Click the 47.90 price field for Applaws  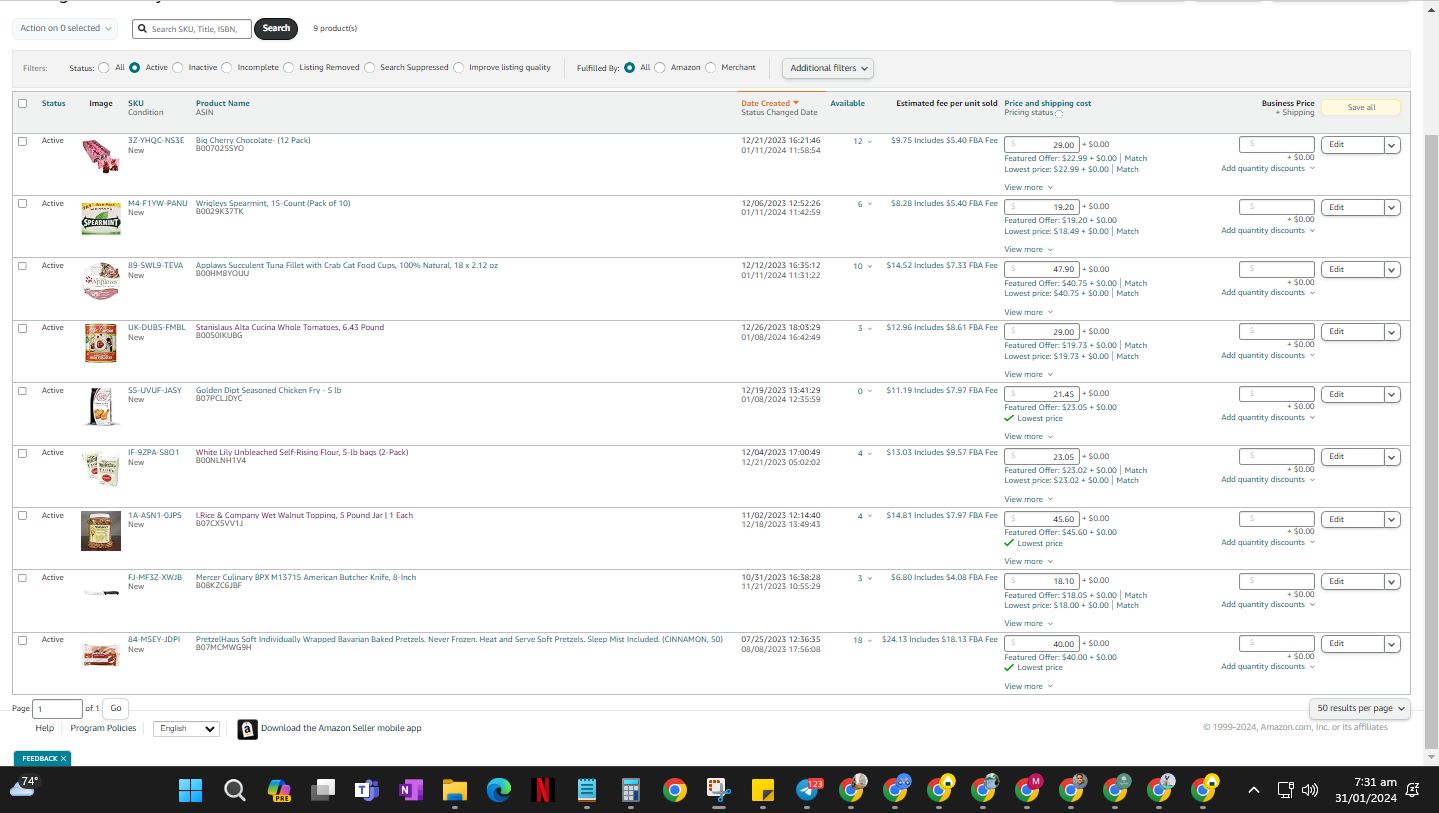point(1042,269)
